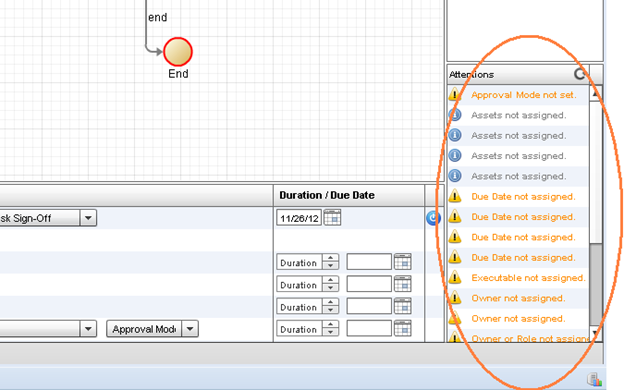The height and width of the screenshot is (390, 624).
Task: Increase Duration spinner in Approval Mode row
Action: (330, 325)
